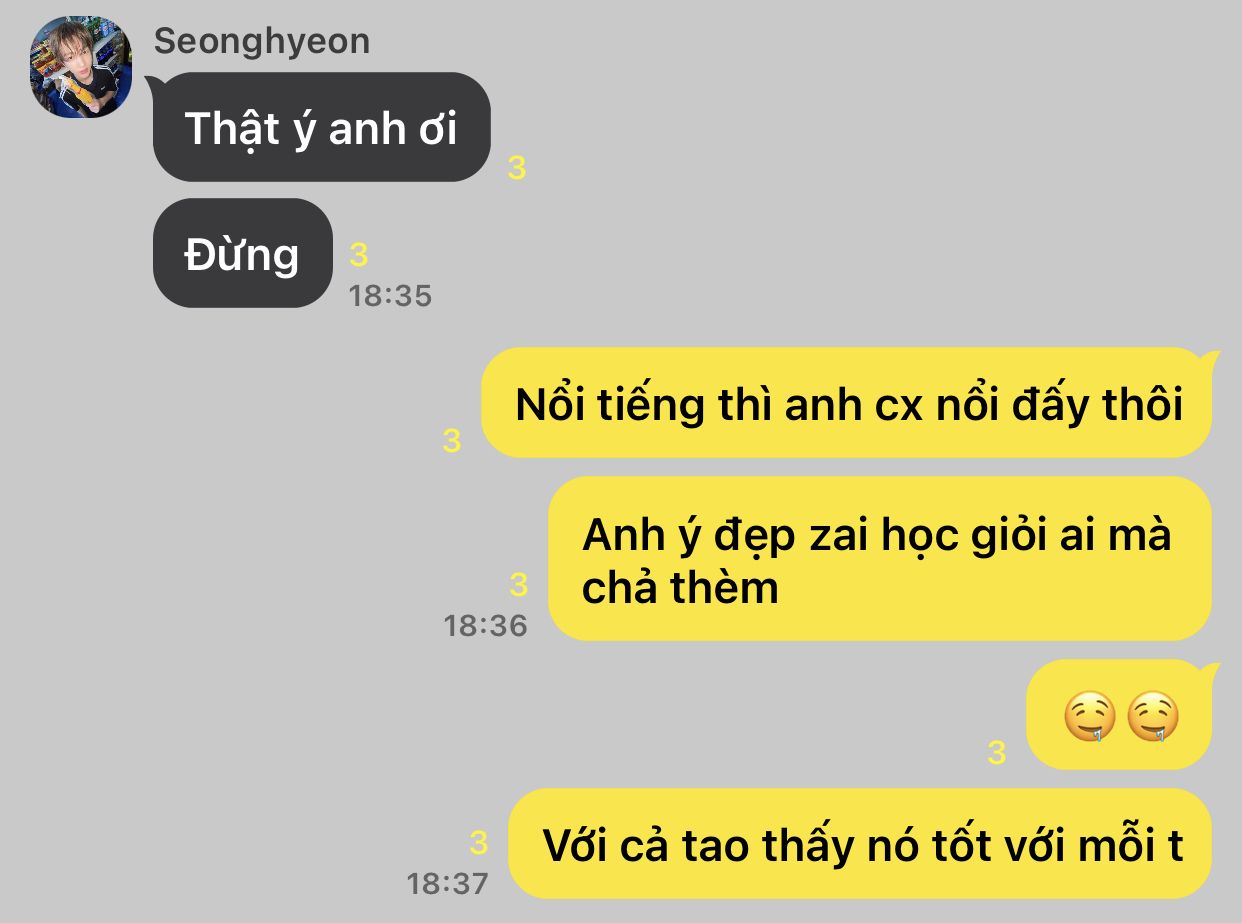The width and height of the screenshot is (1242, 923).
Task: Tap the "Anh ý đẹp zai học giỏi" message
Action: coord(880,559)
